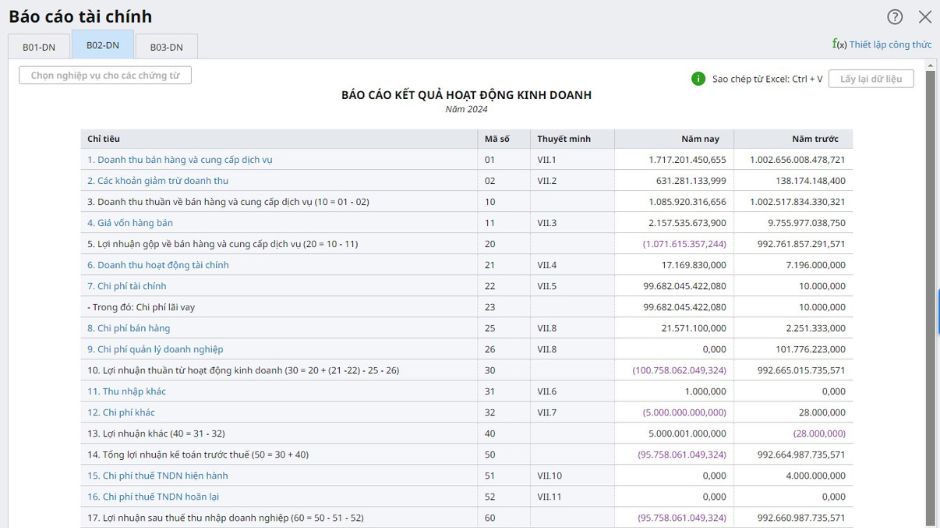The image size is (940, 528).
Task: Click the Thu nhập khác link
Action: click(x=126, y=391)
